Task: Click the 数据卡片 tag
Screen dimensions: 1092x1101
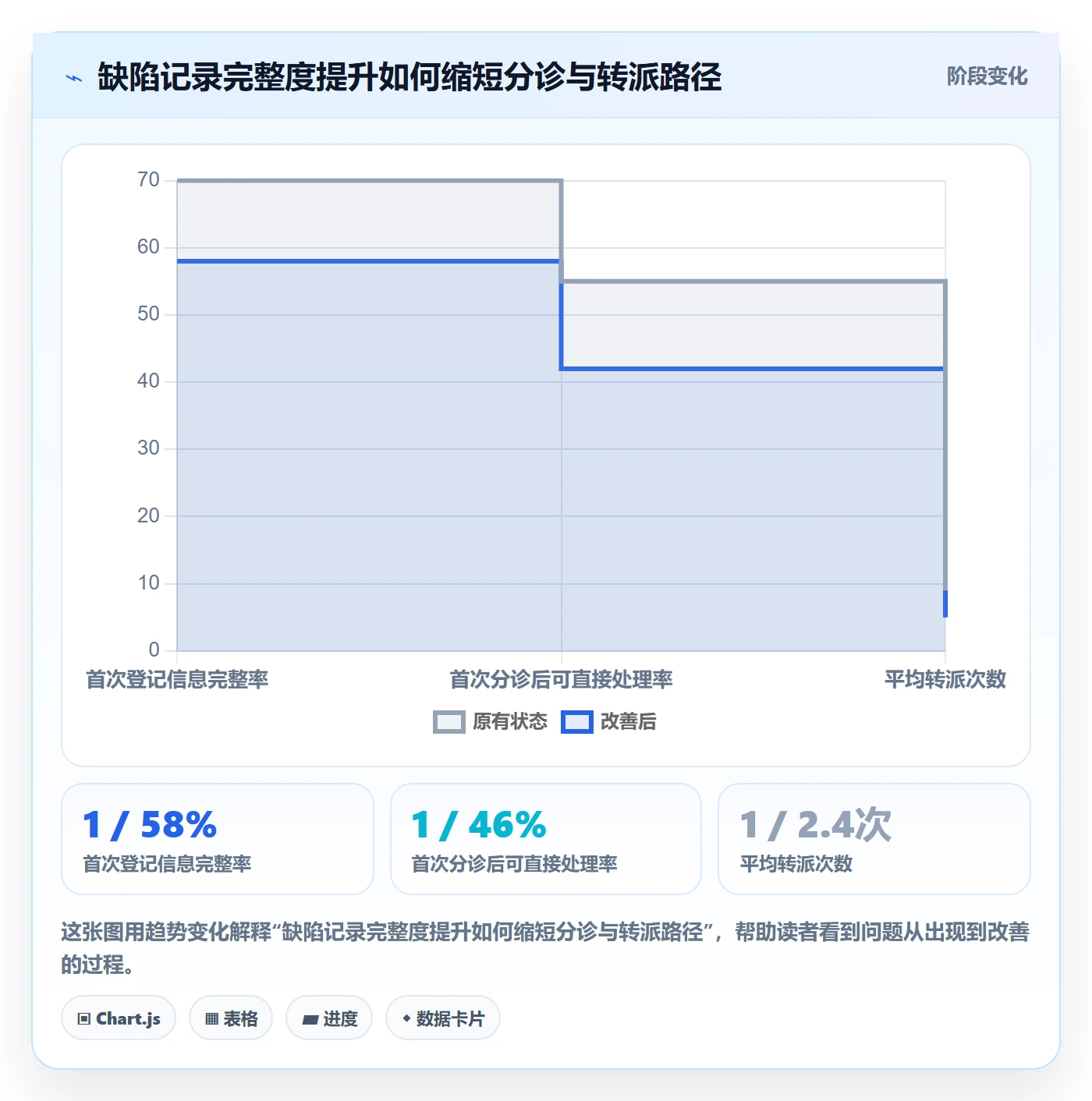Action: [443, 1018]
